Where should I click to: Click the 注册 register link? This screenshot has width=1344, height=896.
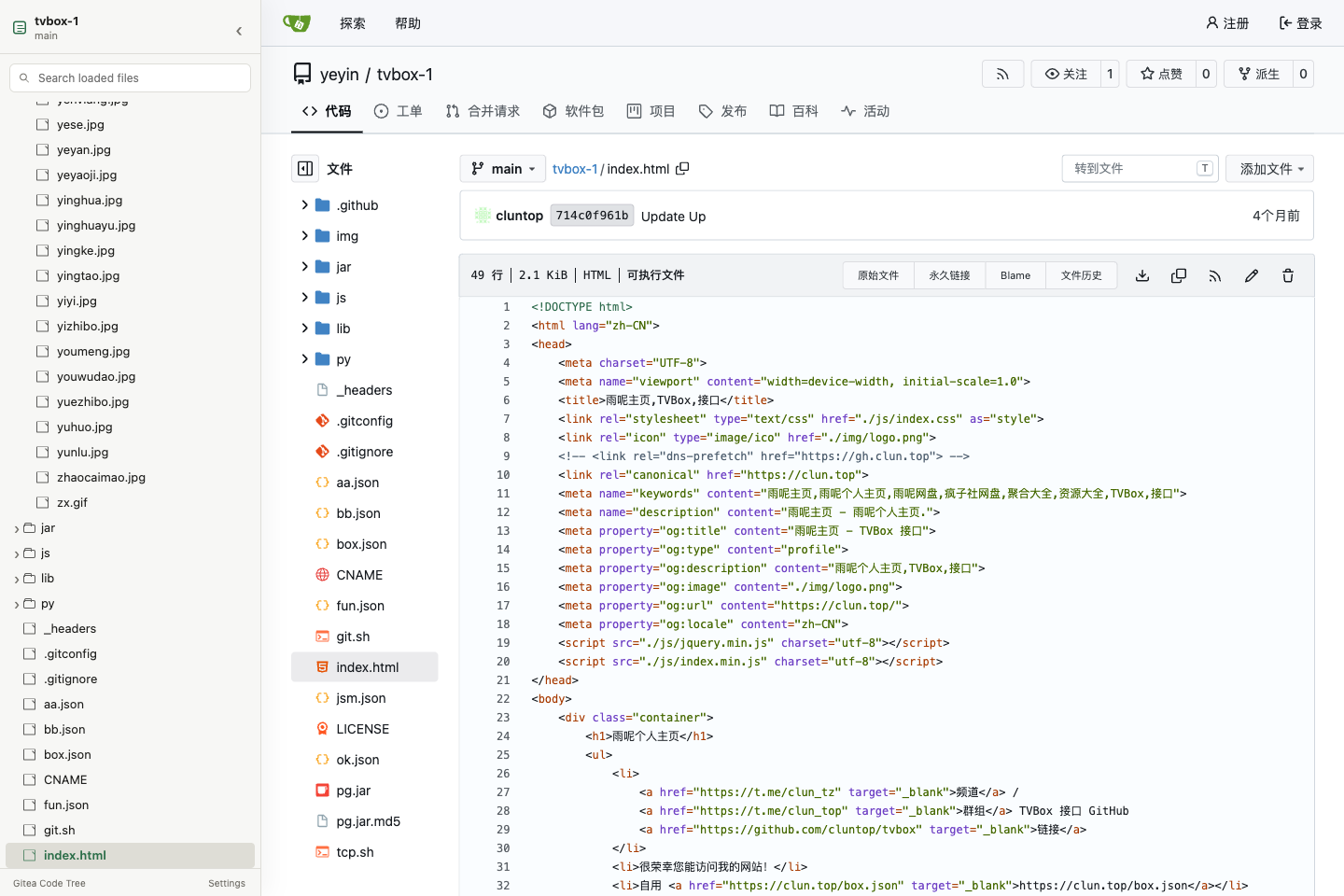pos(1227,23)
